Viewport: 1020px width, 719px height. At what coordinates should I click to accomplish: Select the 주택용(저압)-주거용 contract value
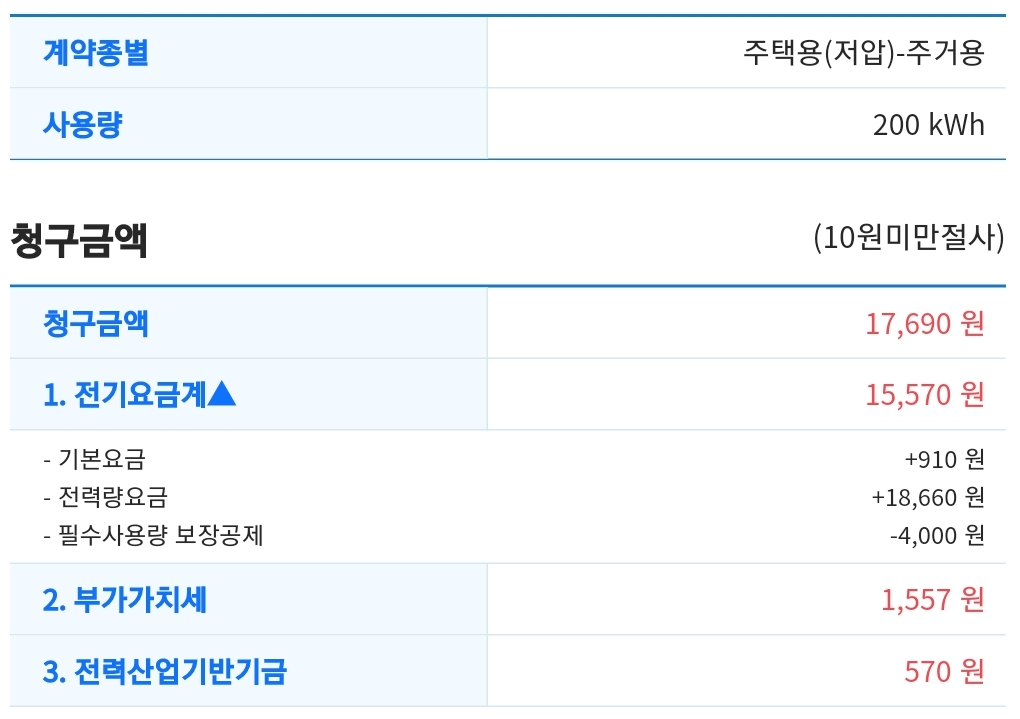pos(863,53)
